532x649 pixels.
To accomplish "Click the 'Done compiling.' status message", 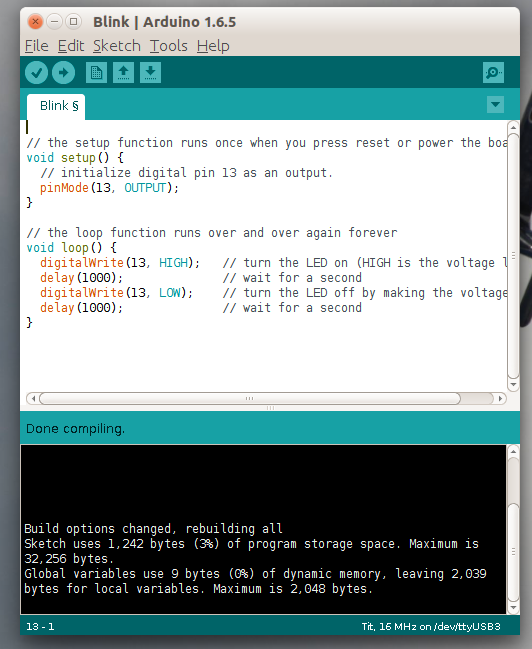I will 75,429.
